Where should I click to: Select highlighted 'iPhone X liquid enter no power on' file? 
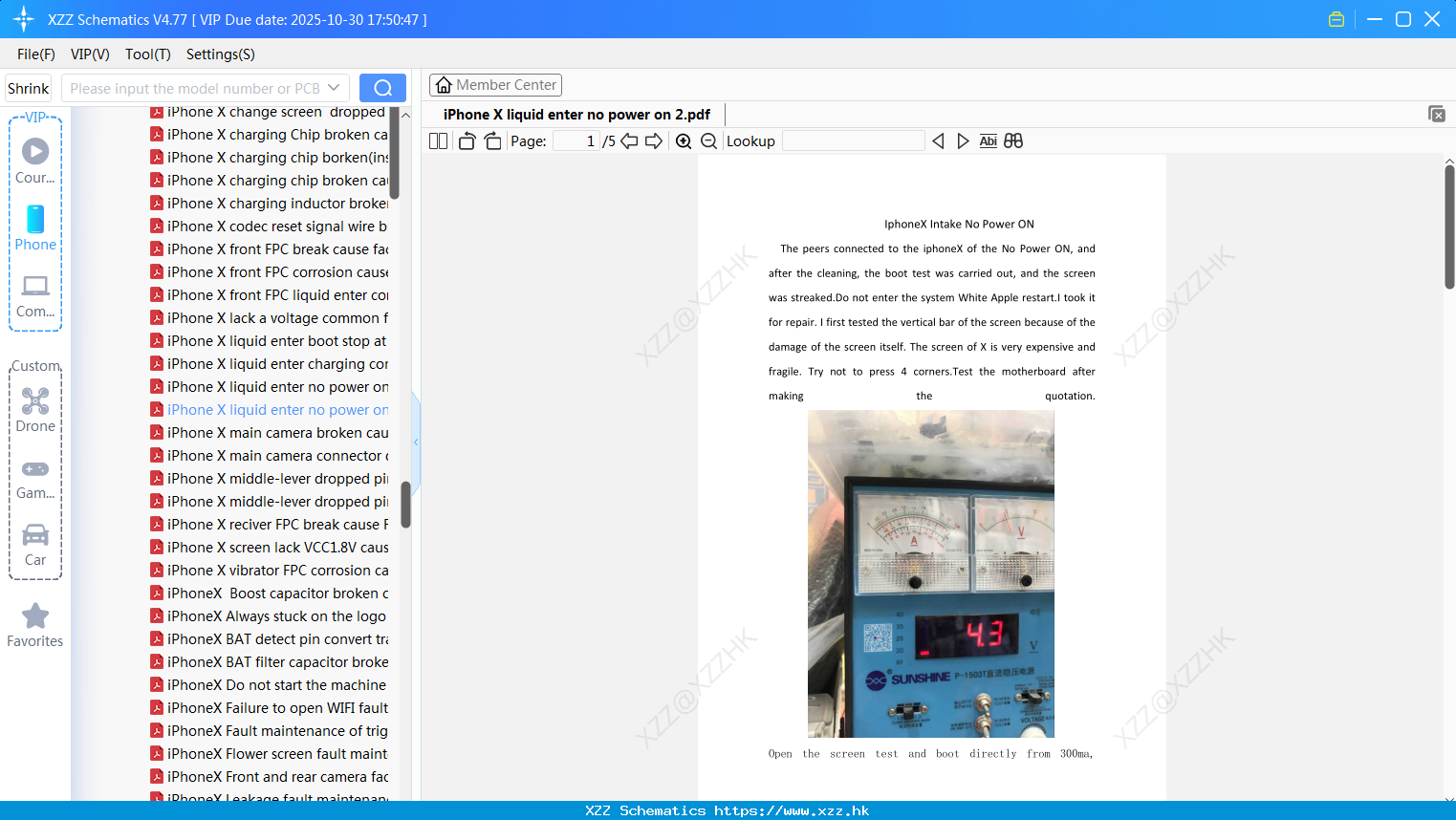tap(268, 410)
